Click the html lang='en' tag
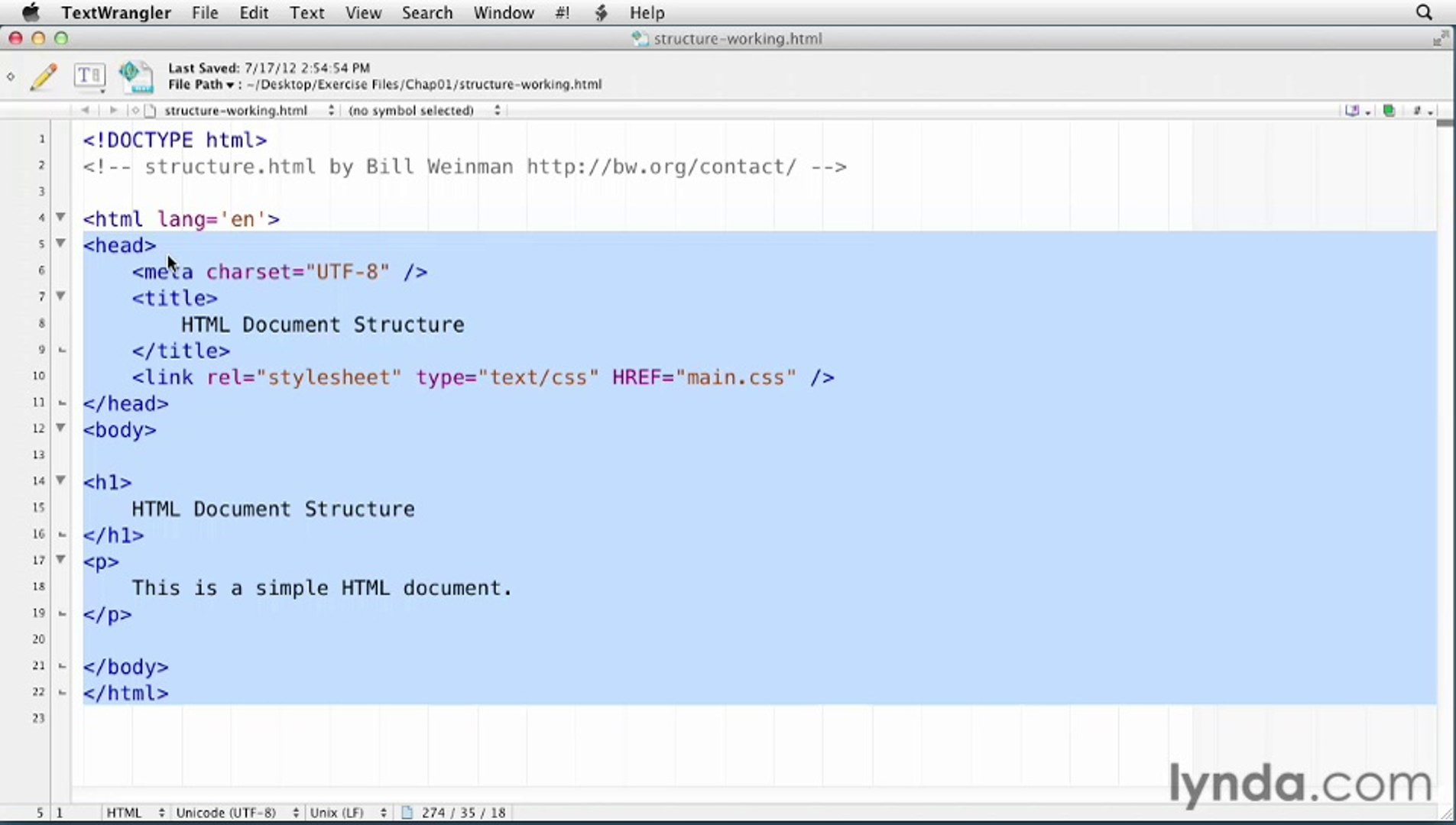 pyautogui.click(x=181, y=219)
